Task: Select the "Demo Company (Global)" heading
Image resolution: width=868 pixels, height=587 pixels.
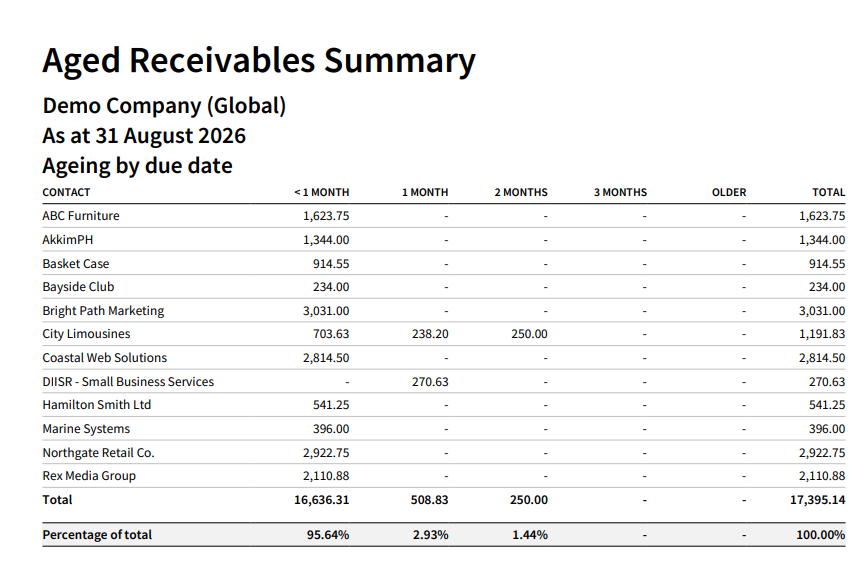Action: point(164,106)
